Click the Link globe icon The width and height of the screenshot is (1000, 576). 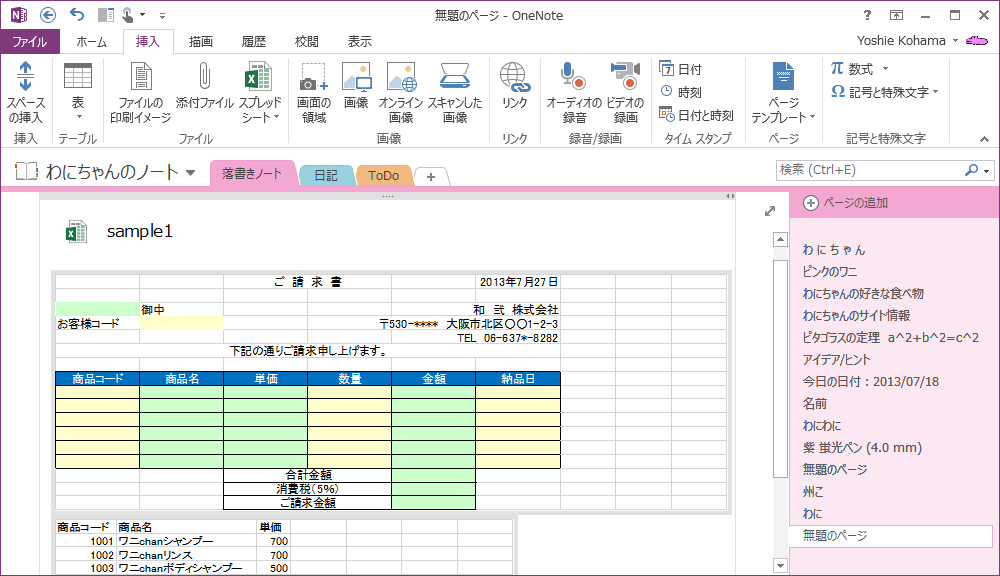tap(515, 77)
